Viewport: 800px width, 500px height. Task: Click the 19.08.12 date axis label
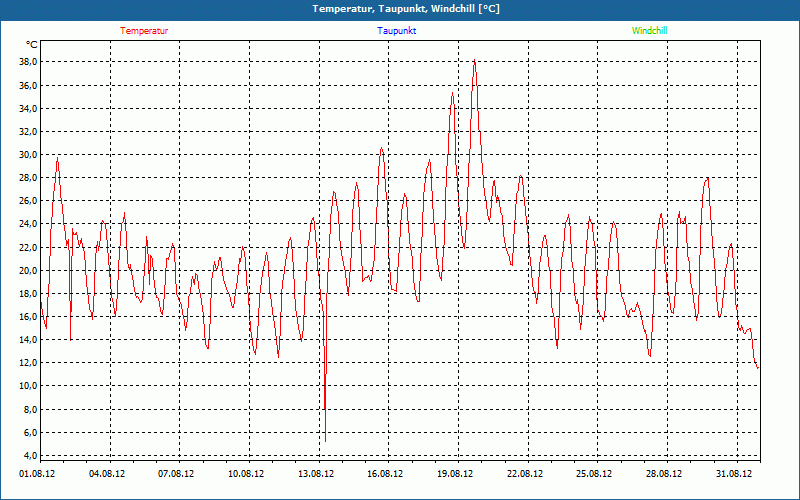(455, 473)
